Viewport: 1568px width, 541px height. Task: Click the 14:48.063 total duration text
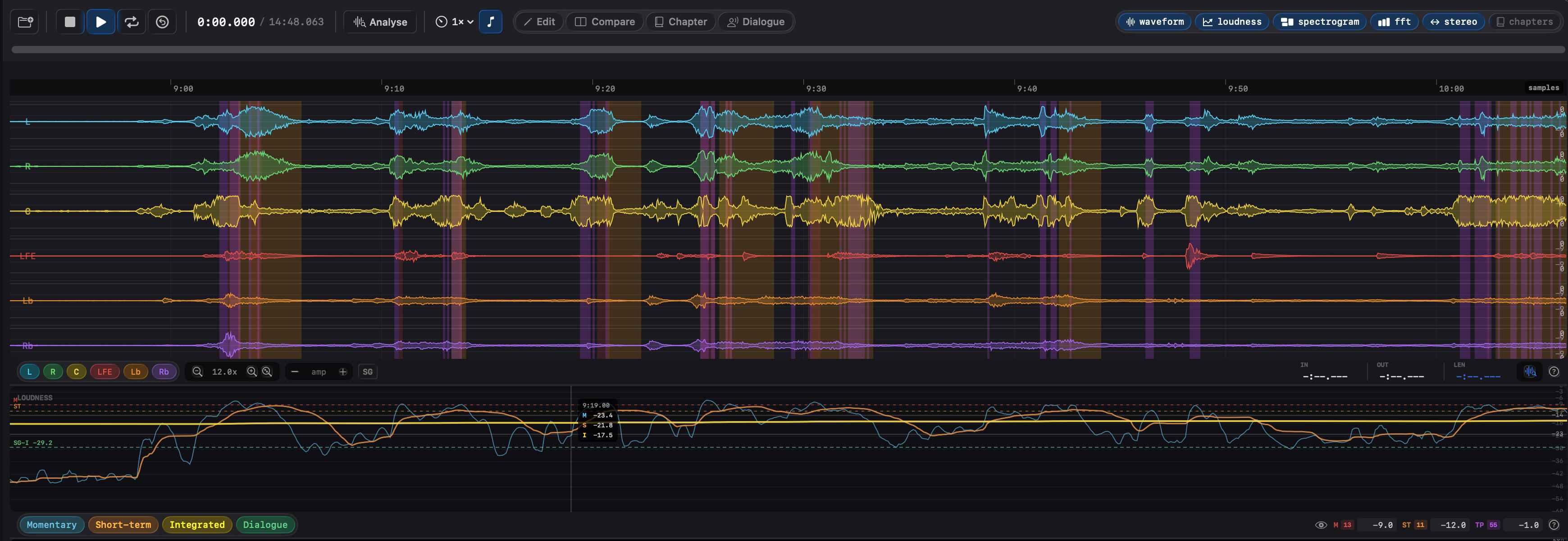coord(296,22)
